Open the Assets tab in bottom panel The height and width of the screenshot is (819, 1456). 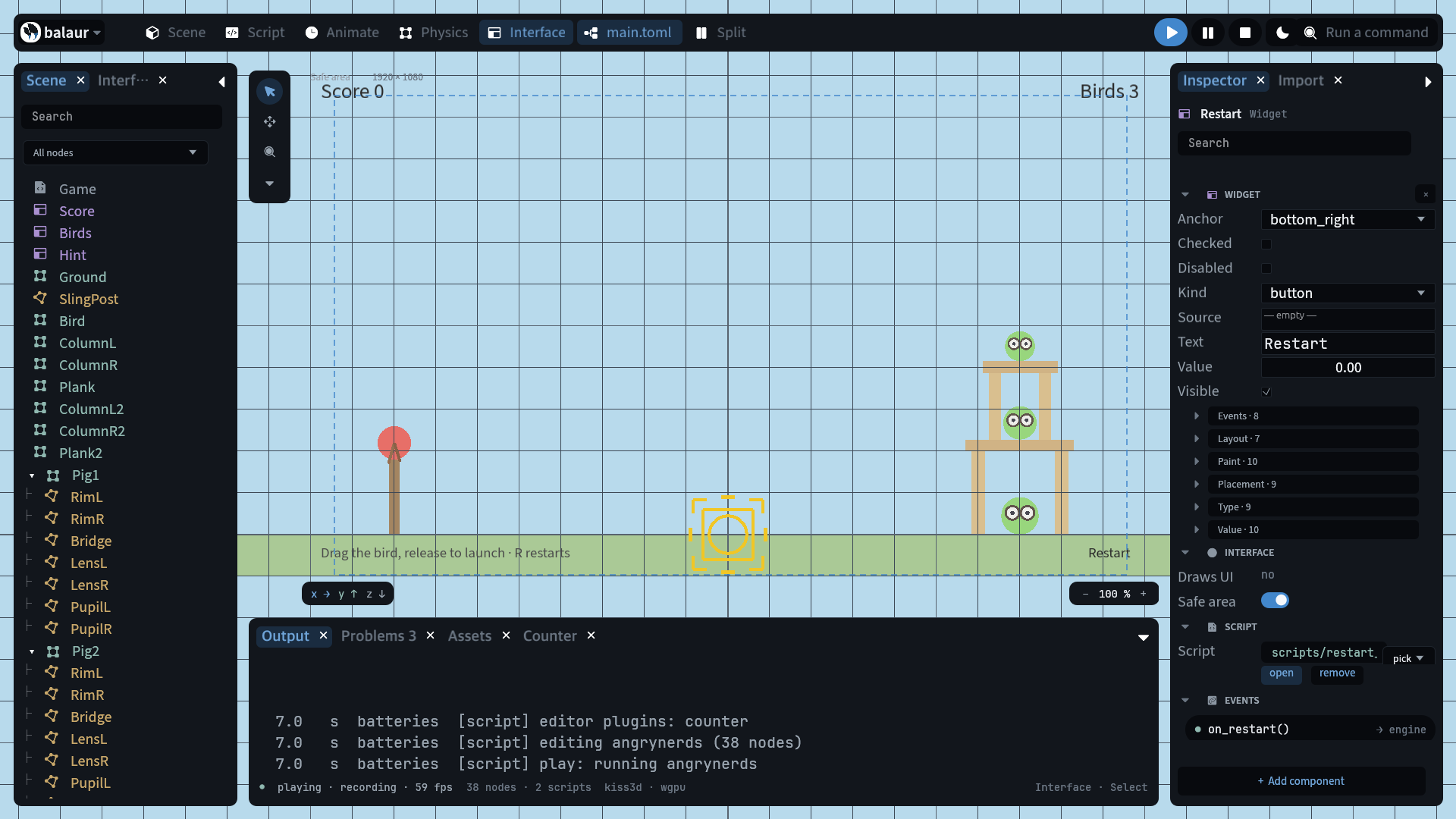(469, 636)
